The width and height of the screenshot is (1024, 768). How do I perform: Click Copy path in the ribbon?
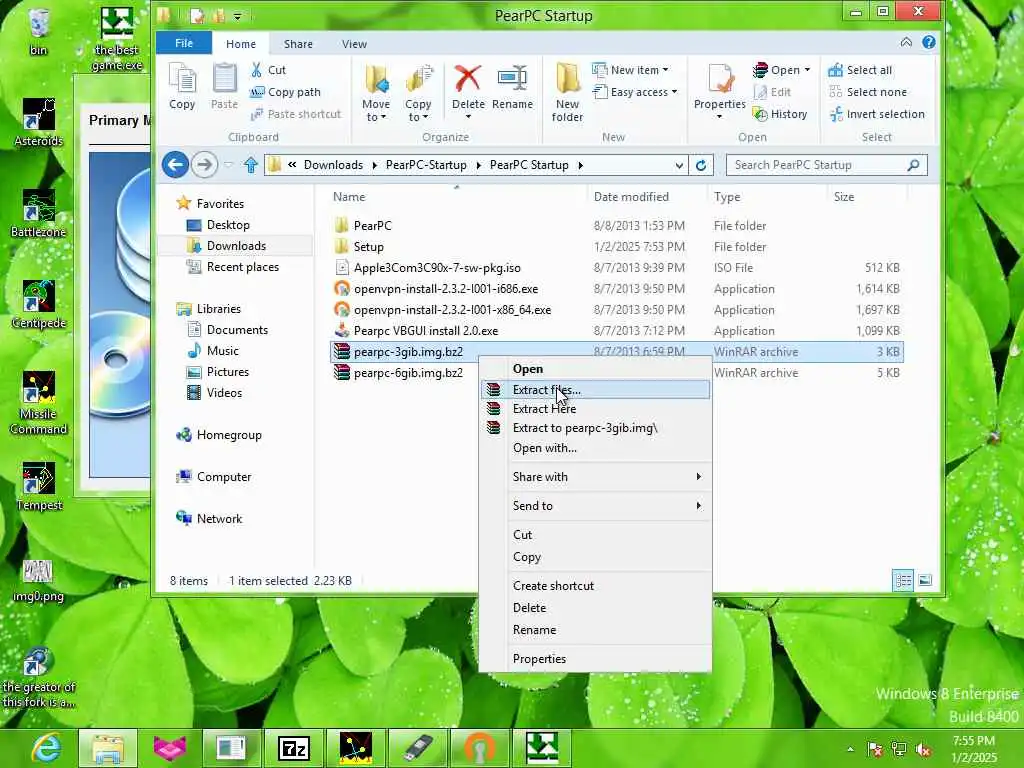(x=285, y=92)
